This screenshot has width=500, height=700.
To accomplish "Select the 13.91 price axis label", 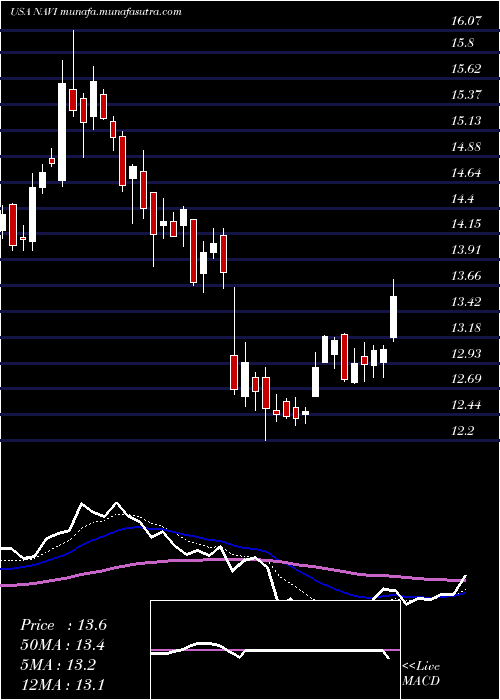I will pos(467,249).
